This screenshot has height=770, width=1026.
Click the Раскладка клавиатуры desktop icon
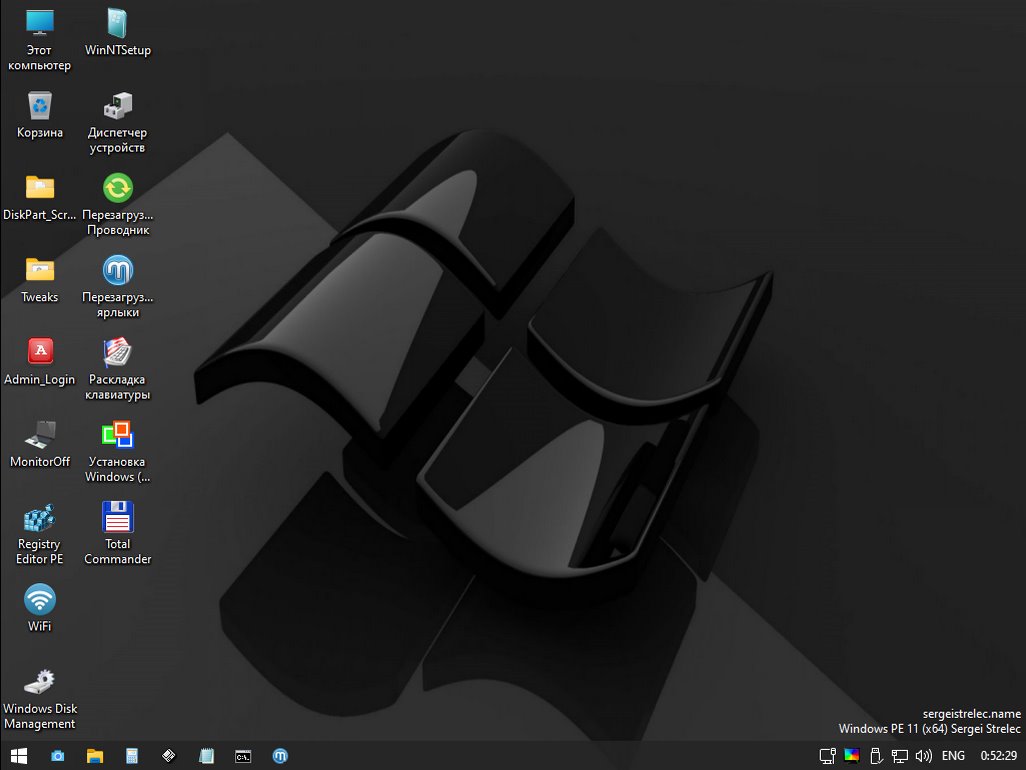[118, 352]
